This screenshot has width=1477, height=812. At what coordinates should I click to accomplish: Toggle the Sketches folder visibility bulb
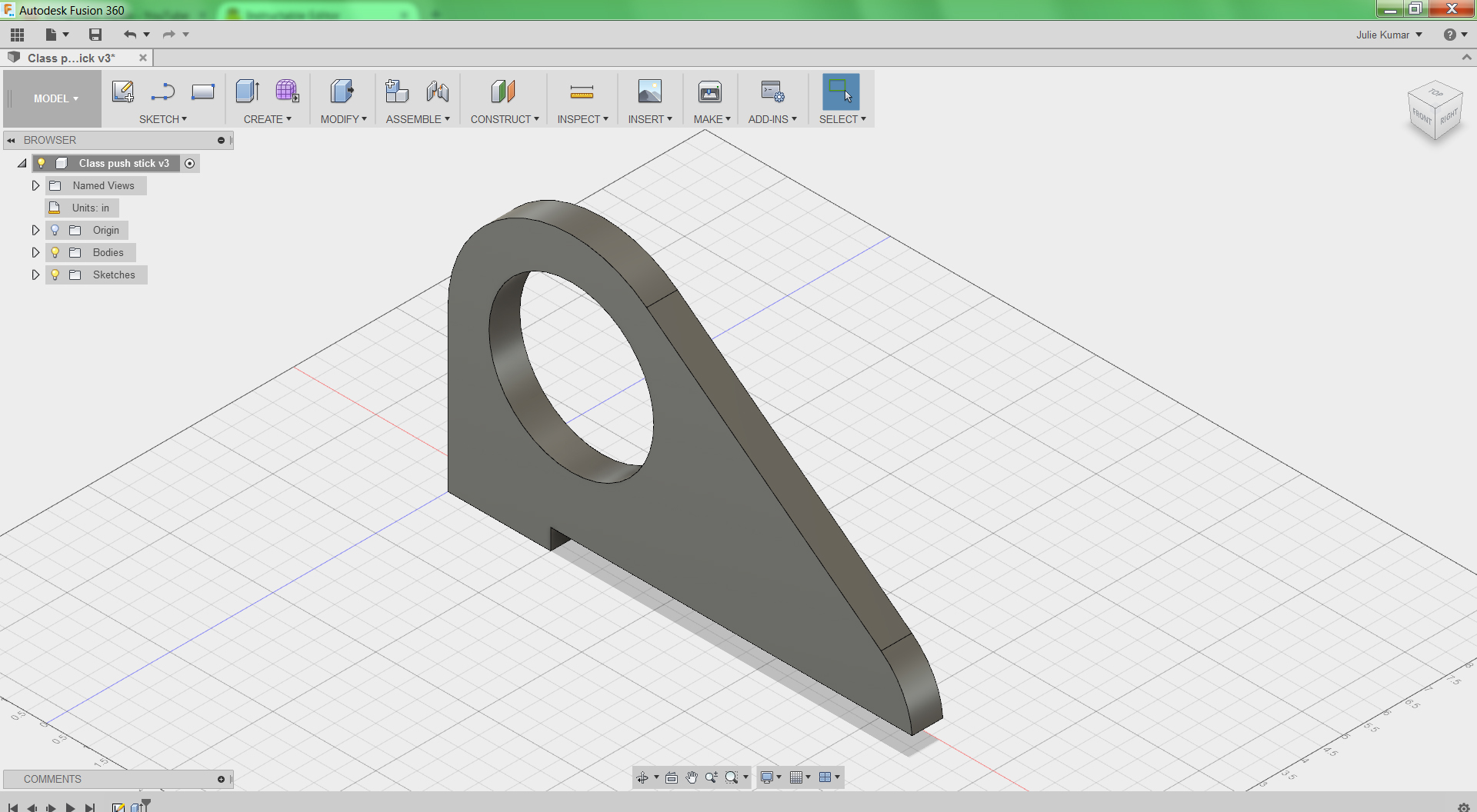coord(55,275)
